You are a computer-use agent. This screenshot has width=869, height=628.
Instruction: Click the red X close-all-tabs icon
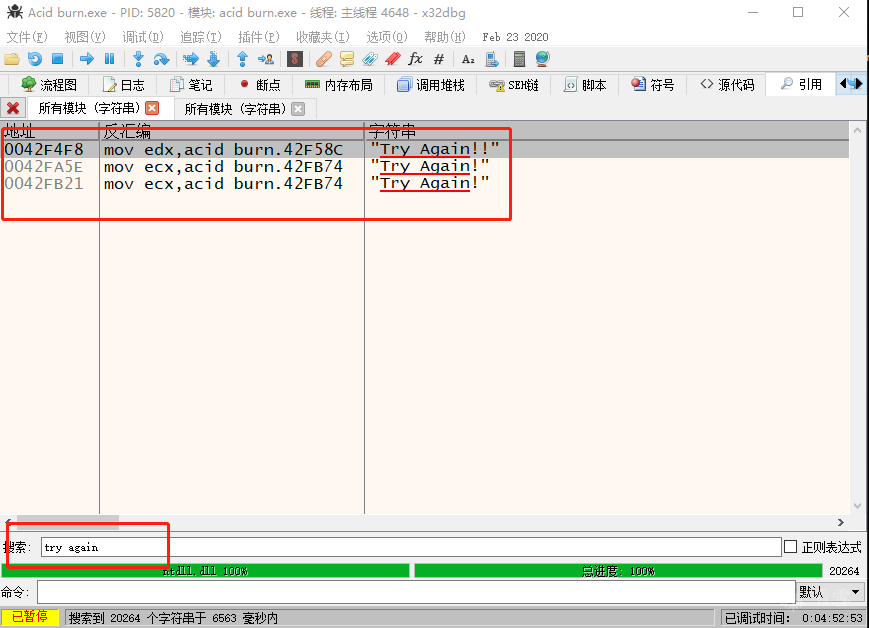(x=13, y=108)
